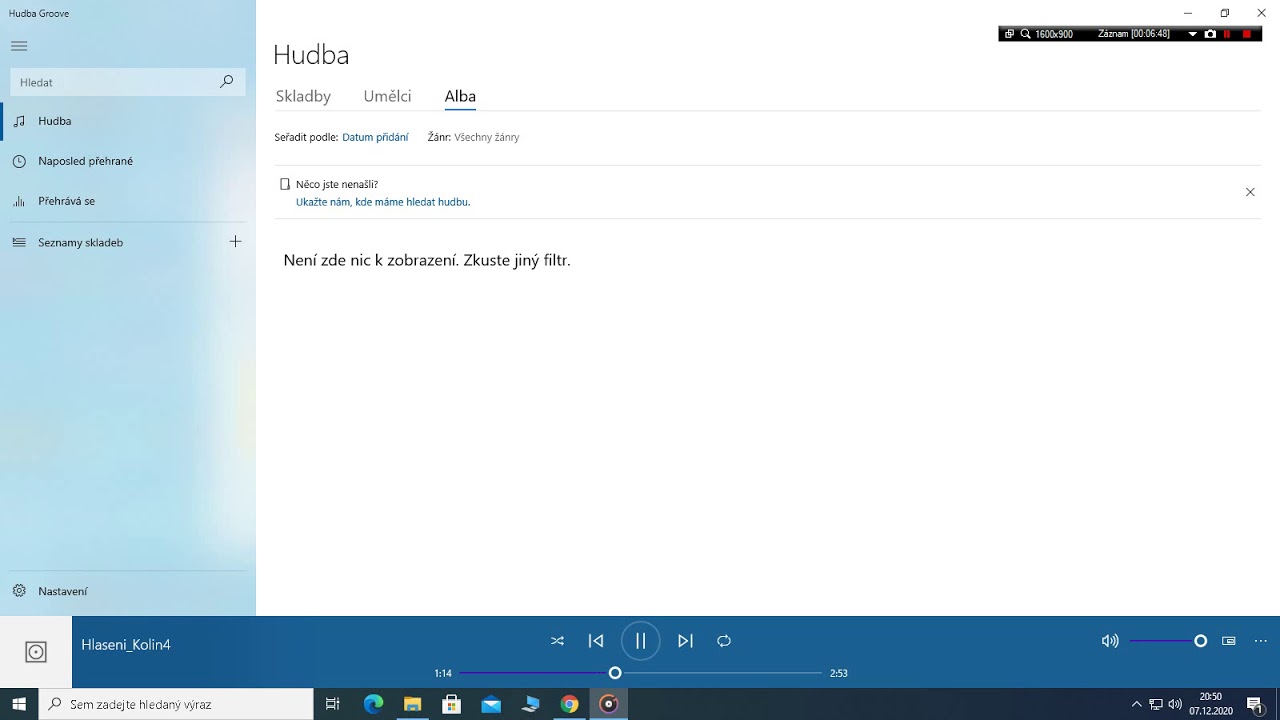Open more options ellipsis in player bar
This screenshot has height=720, width=1280.
(x=1261, y=641)
